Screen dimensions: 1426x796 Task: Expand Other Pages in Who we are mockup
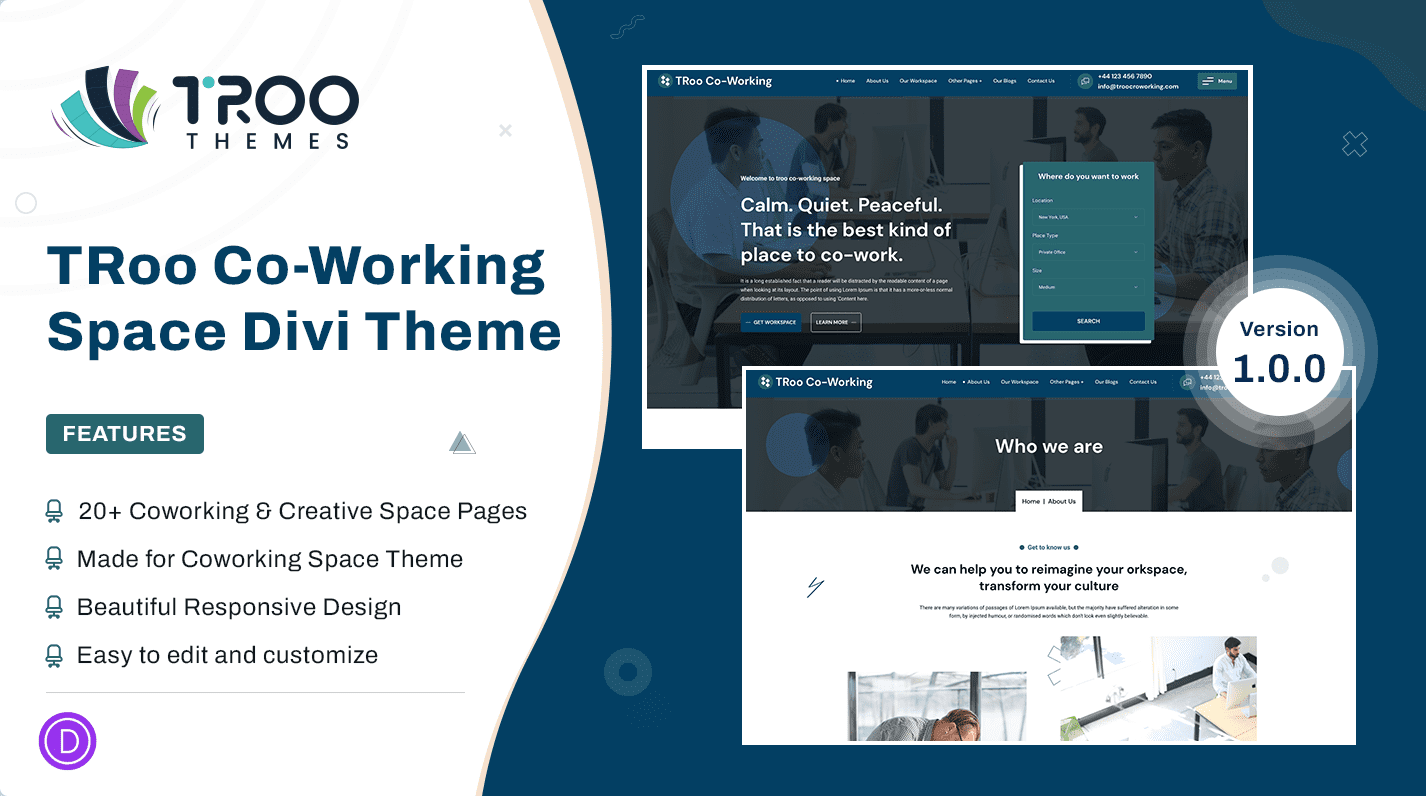point(1067,382)
